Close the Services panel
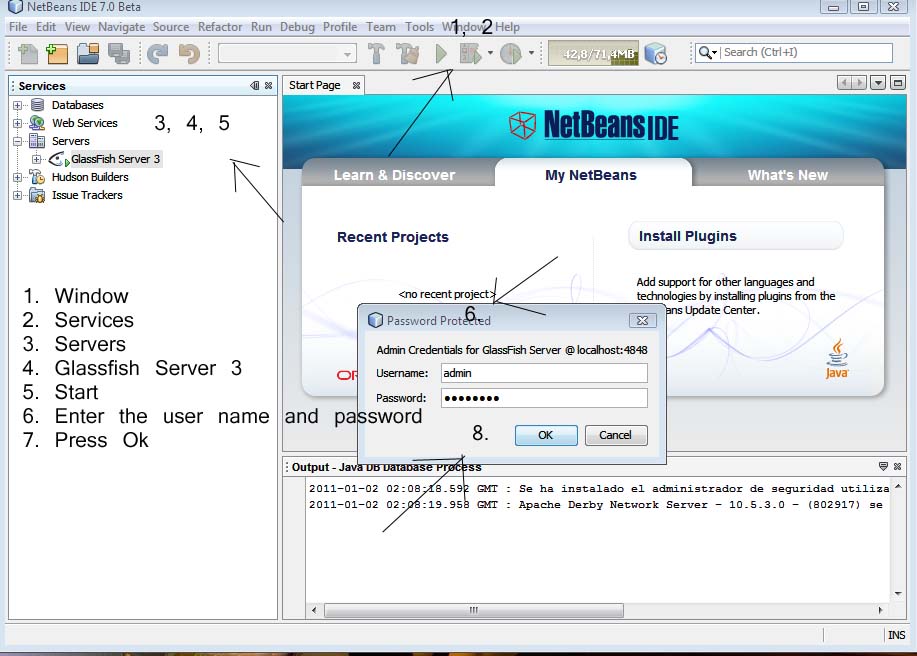The width and height of the screenshot is (917, 656). tap(268, 85)
